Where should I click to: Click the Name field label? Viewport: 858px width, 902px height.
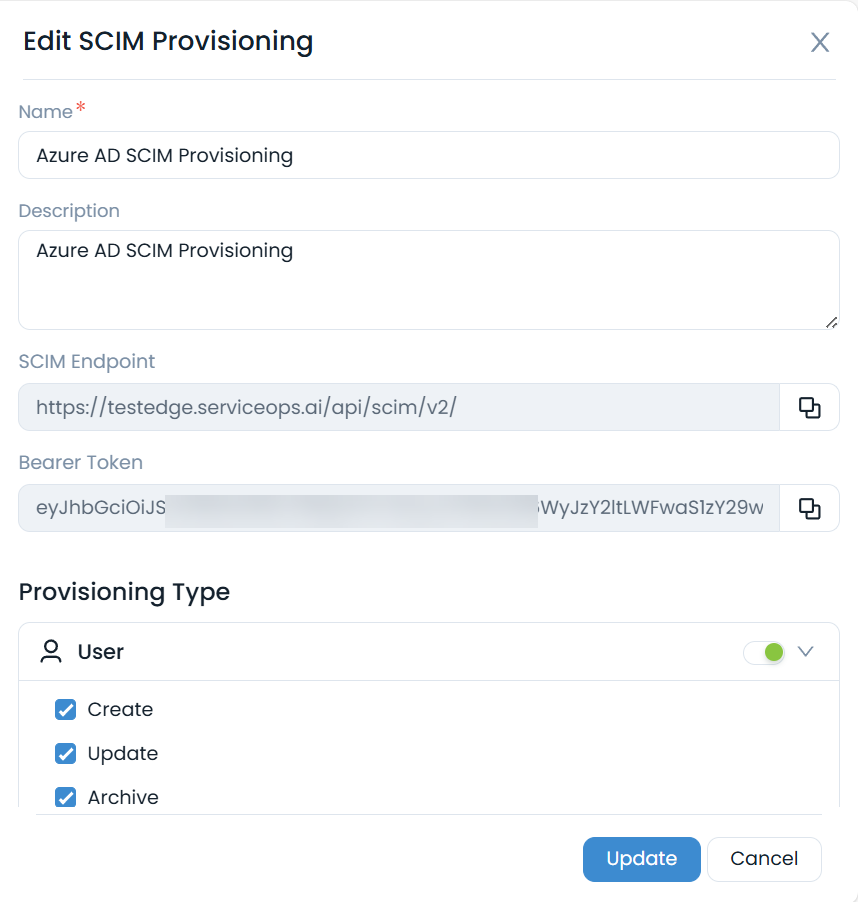tap(46, 112)
